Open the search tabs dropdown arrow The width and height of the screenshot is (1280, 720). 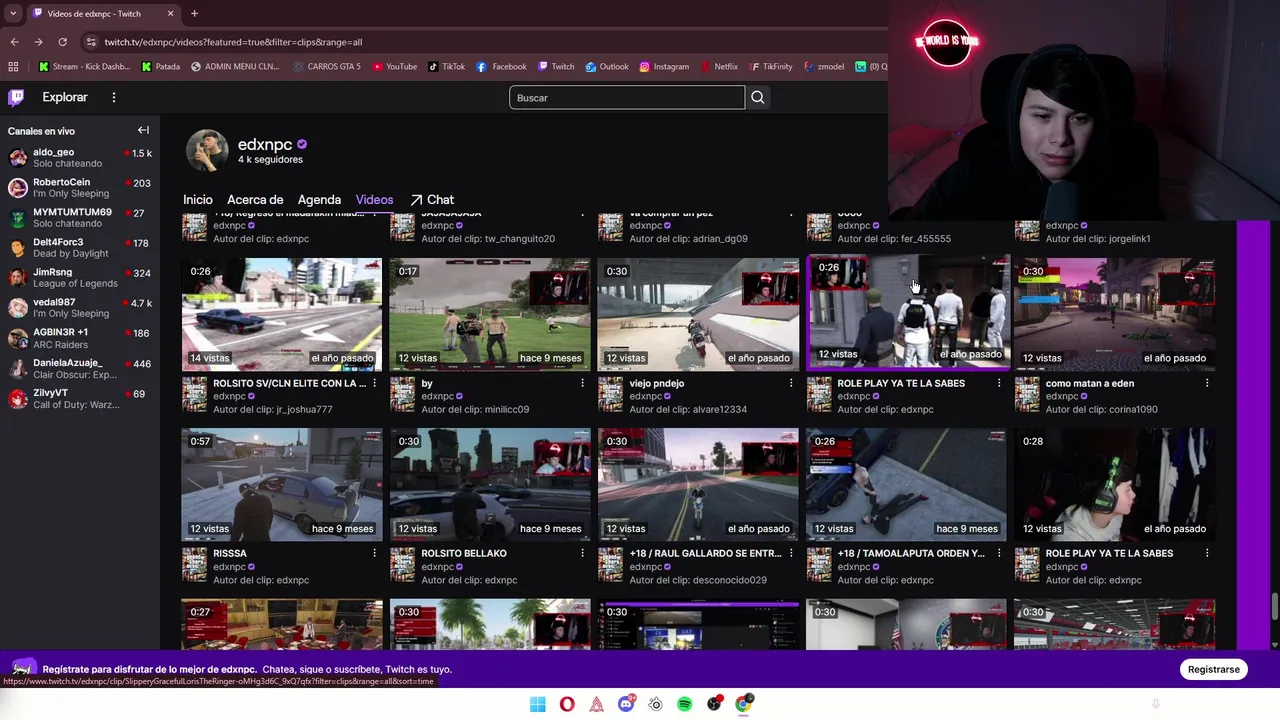(13, 13)
